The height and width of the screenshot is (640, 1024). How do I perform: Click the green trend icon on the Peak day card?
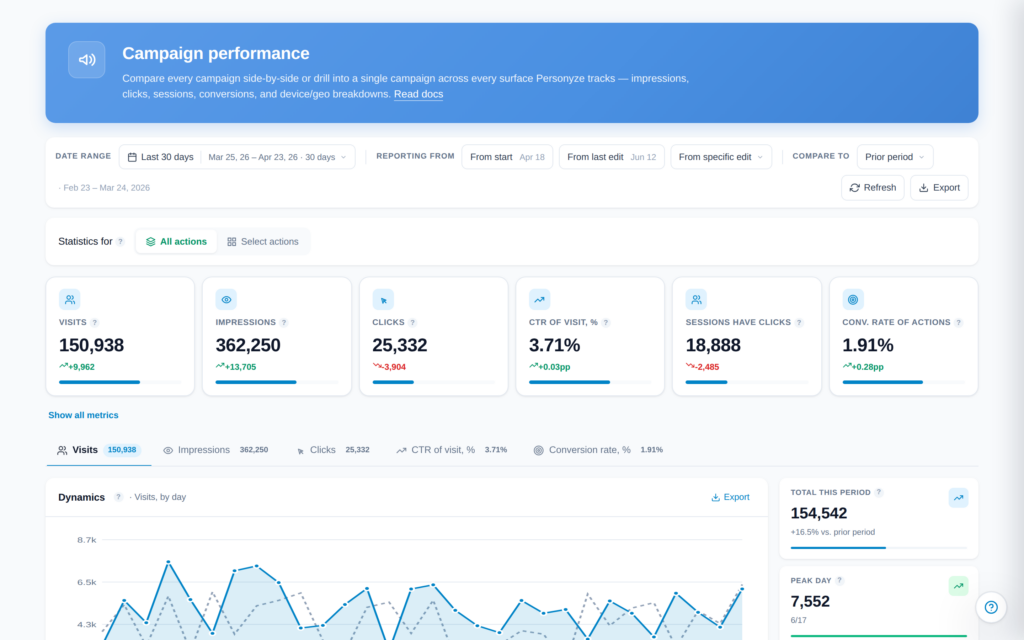958,586
